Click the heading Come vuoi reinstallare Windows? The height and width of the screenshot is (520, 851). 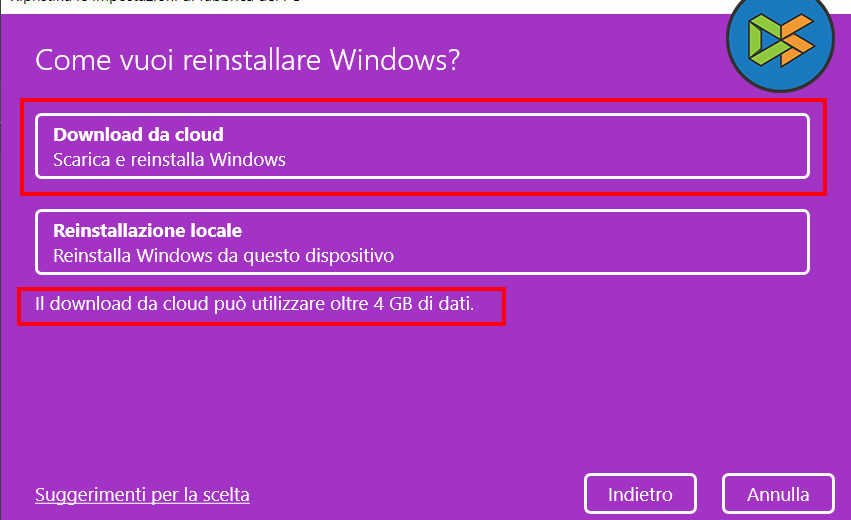point(247,60)
